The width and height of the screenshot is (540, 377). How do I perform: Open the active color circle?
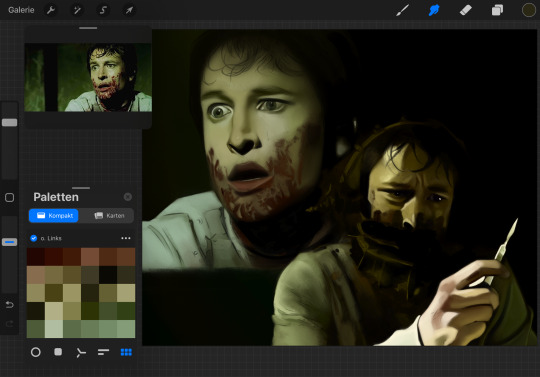[x=529, y=10]
